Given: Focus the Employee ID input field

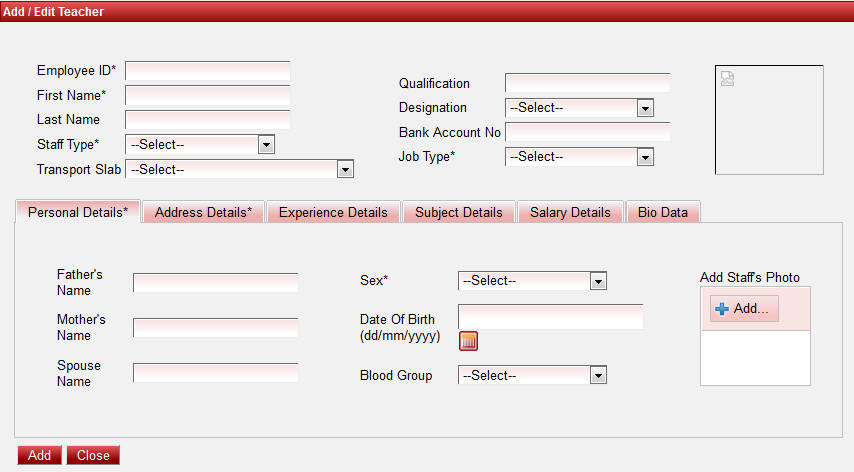Looking at the screenshot, I should [x=207, y=71].
